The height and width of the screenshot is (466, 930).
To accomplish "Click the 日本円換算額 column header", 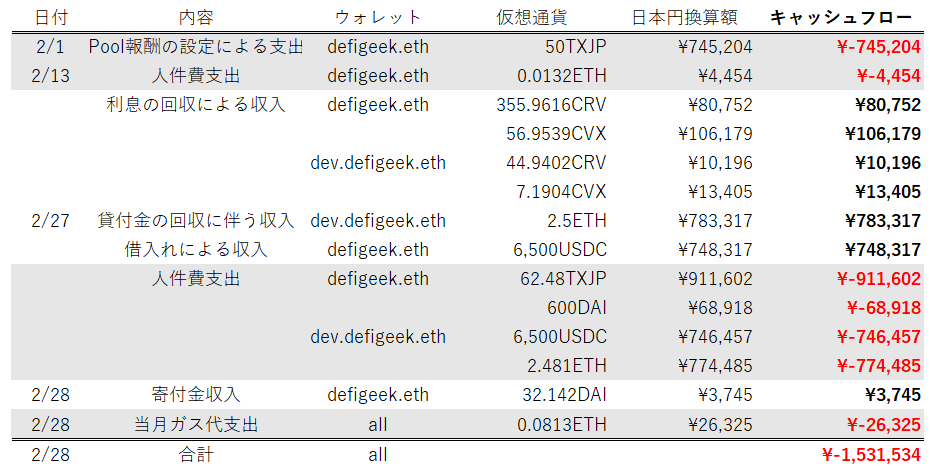I will pos(689,18).
